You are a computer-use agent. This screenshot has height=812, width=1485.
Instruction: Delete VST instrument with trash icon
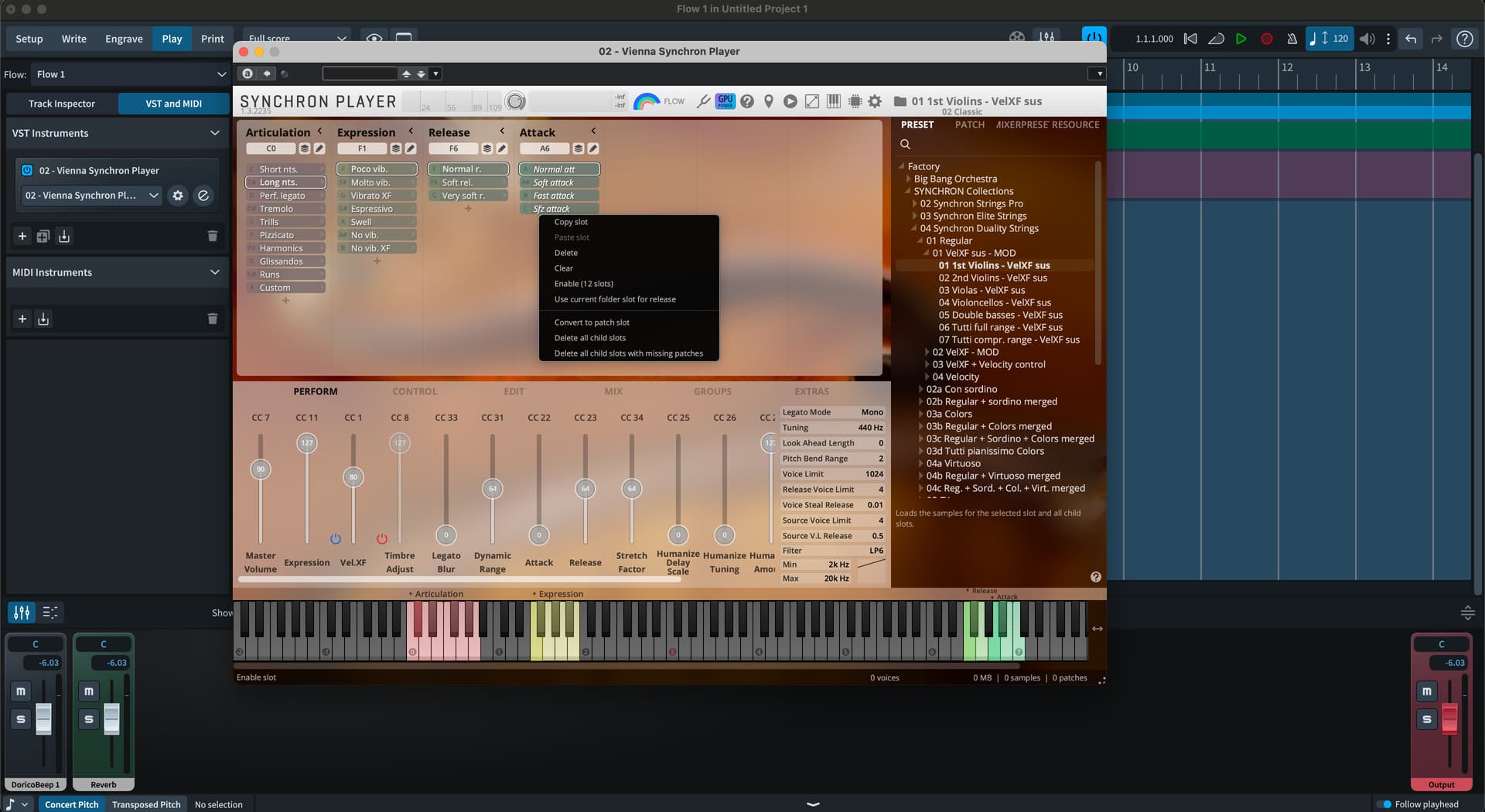(x=213, y=237)
